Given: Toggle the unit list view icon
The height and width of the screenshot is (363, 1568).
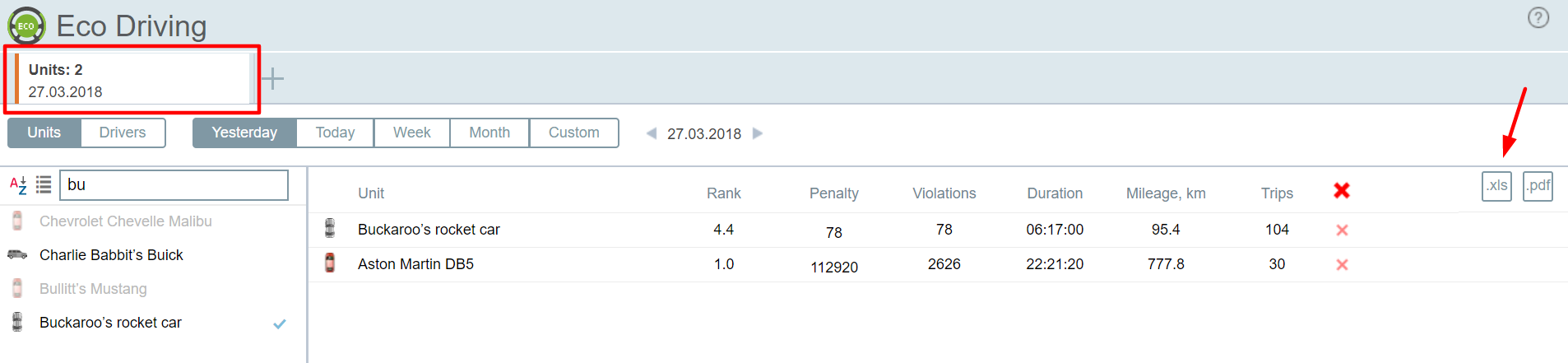Looking at the screenshot, I should coord(44,184).
